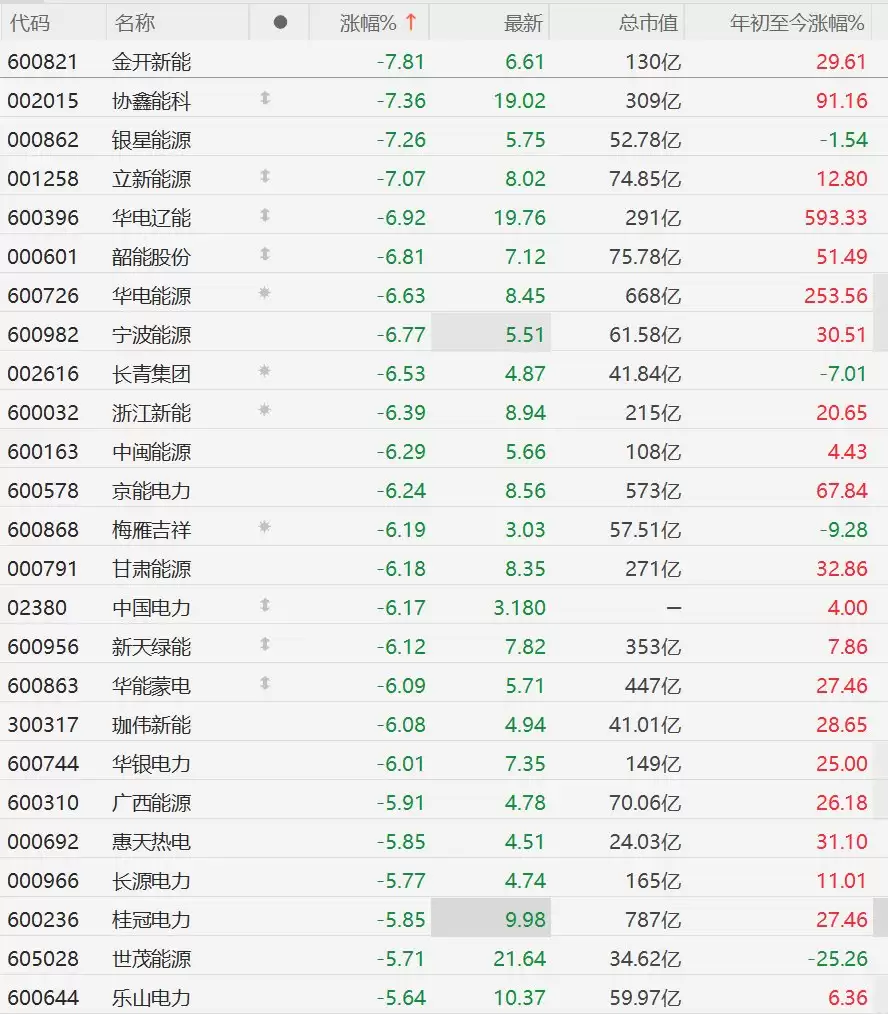This screenshot has height=1014, width=888.
Task: Click the red sort arrow beside 涨幅%
Action: [x=411, y=22]
